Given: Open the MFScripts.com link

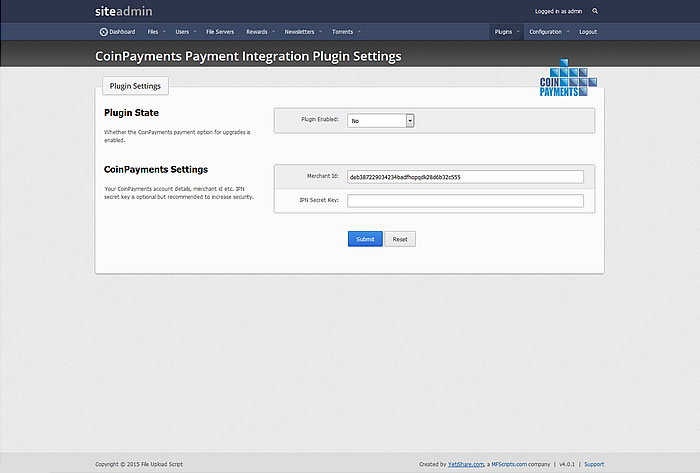Looking at the screenshot, I should 509,464.
